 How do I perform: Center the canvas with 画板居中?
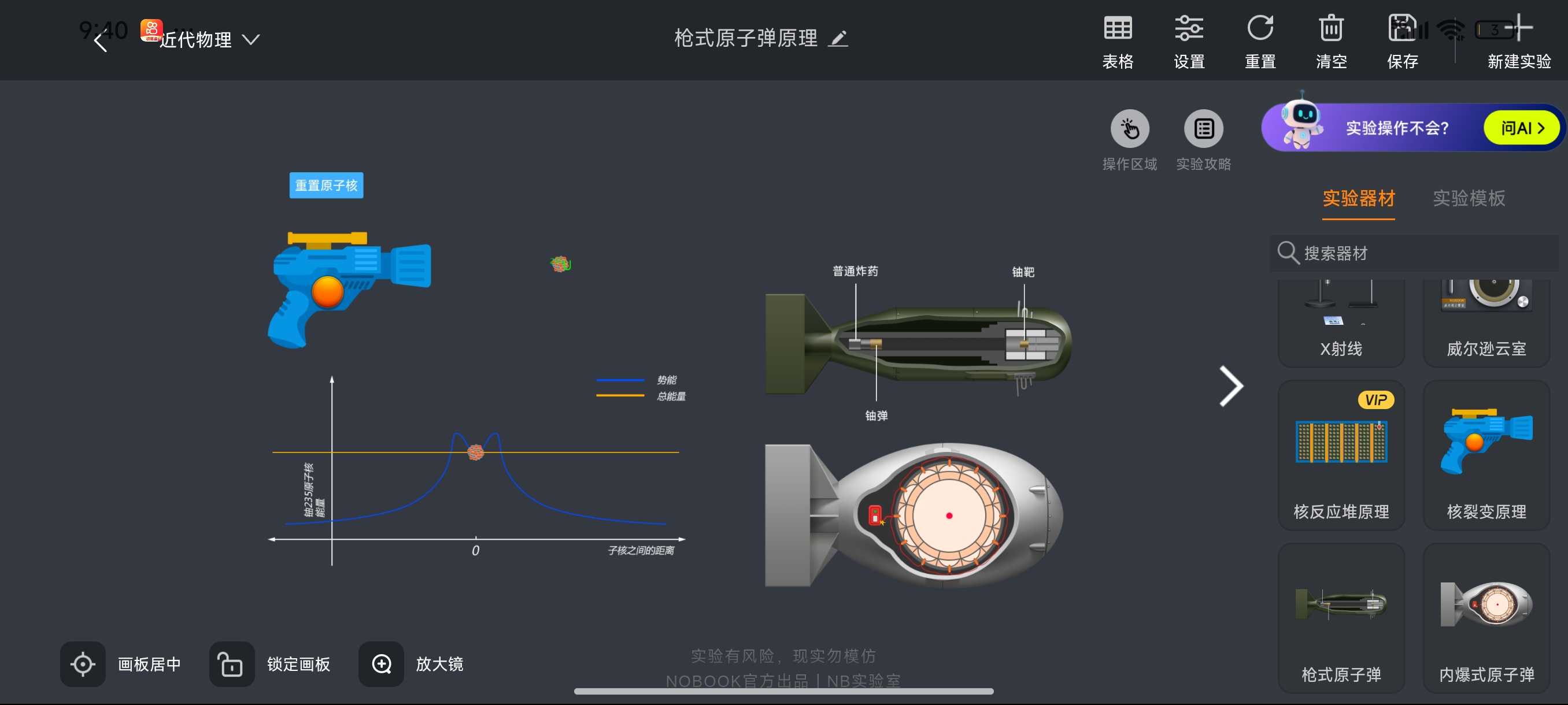tap(83, 664)
